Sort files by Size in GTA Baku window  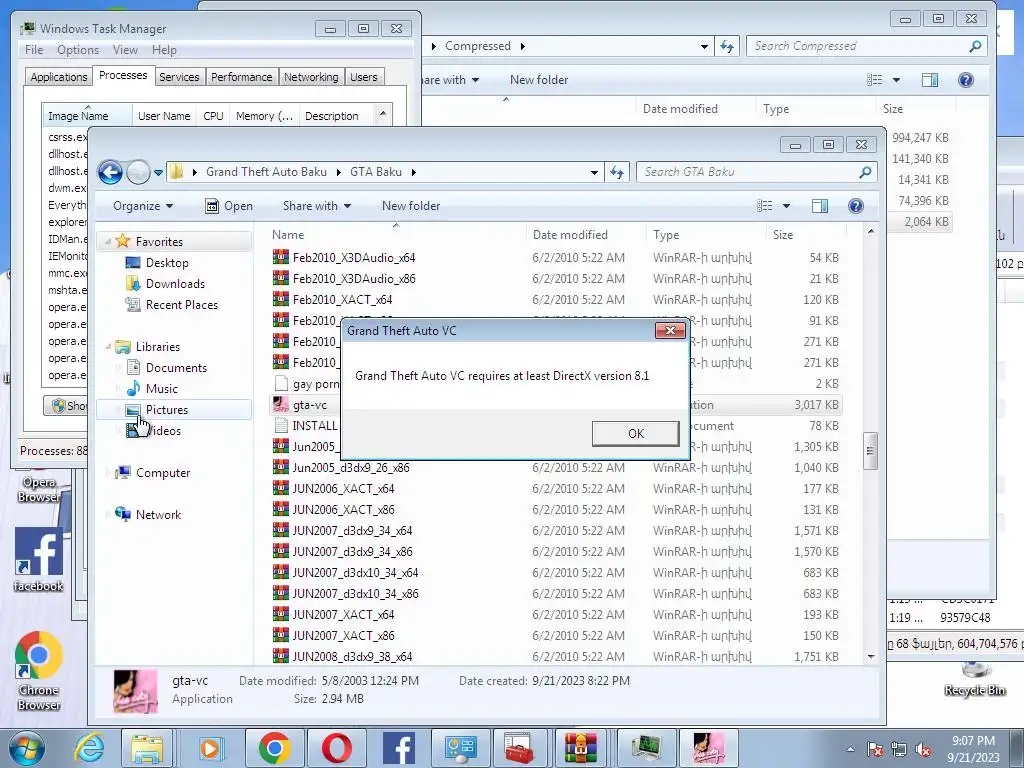[782, 234]
